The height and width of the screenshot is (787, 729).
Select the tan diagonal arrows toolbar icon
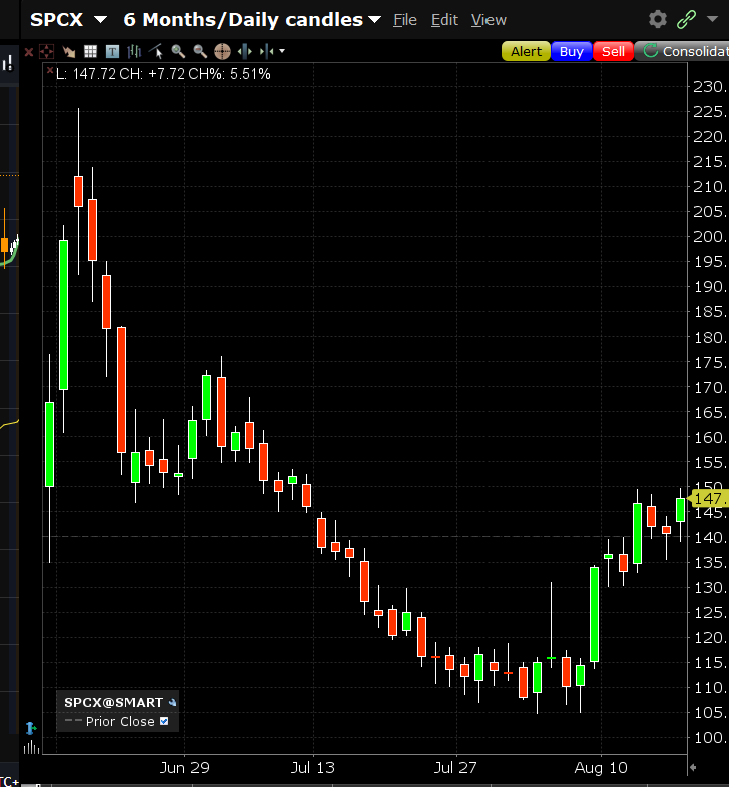(68, 51)
